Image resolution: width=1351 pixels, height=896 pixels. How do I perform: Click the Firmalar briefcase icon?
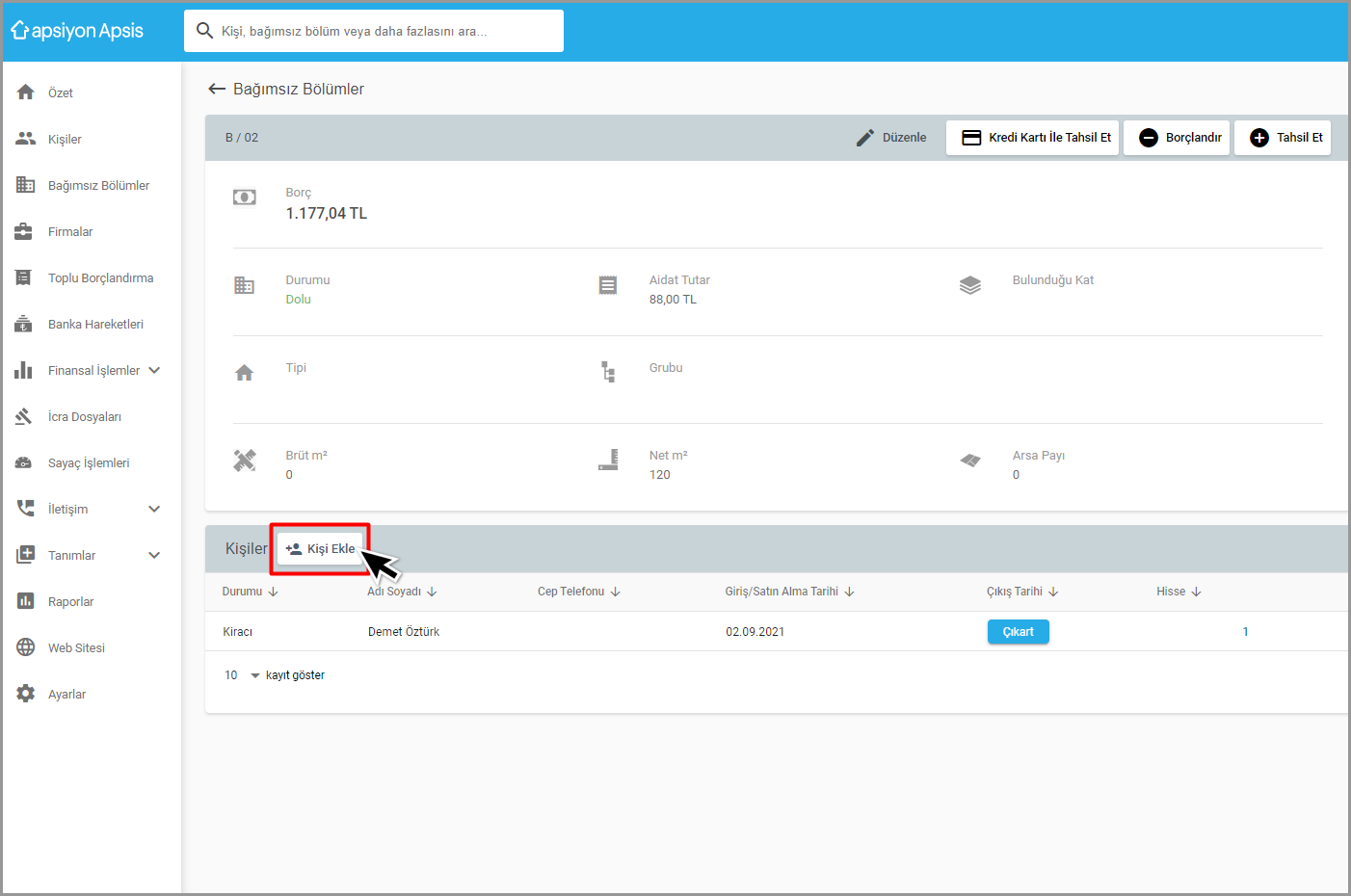click(x=24, y=231)
